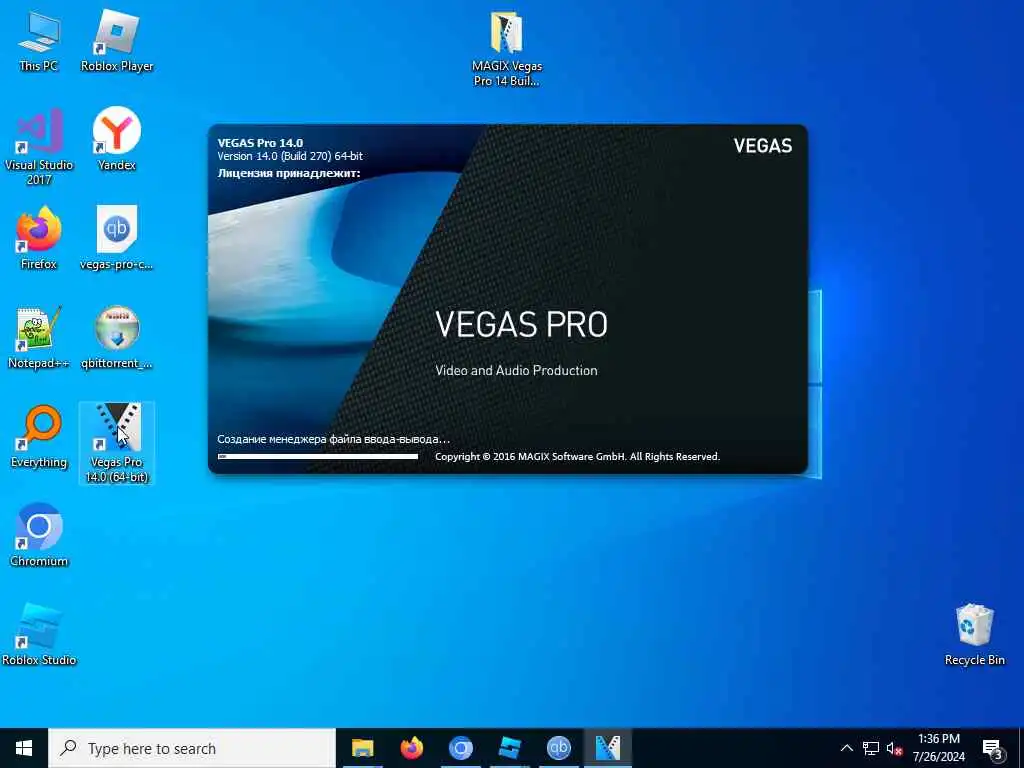1024x768 pixels.
Task: Select the qbittorrent_ installer icon
Action: pos(117,338)
